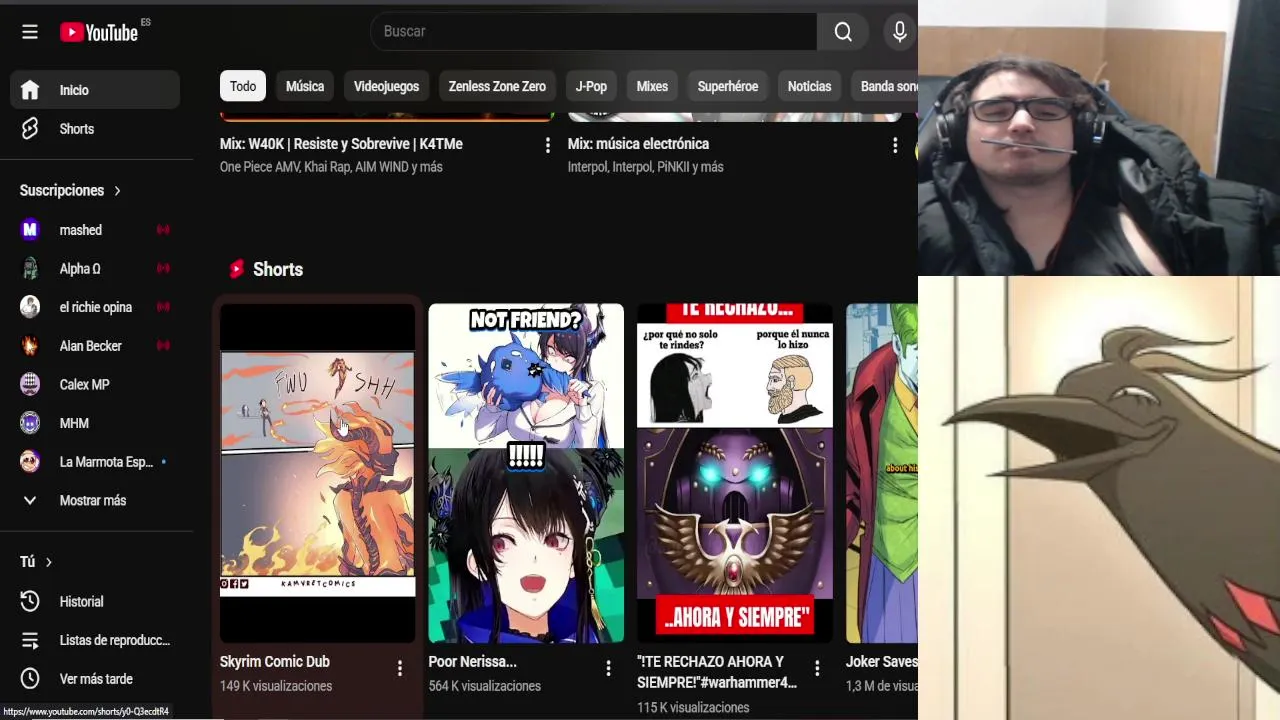Click live indicator next to mashed

163,230
